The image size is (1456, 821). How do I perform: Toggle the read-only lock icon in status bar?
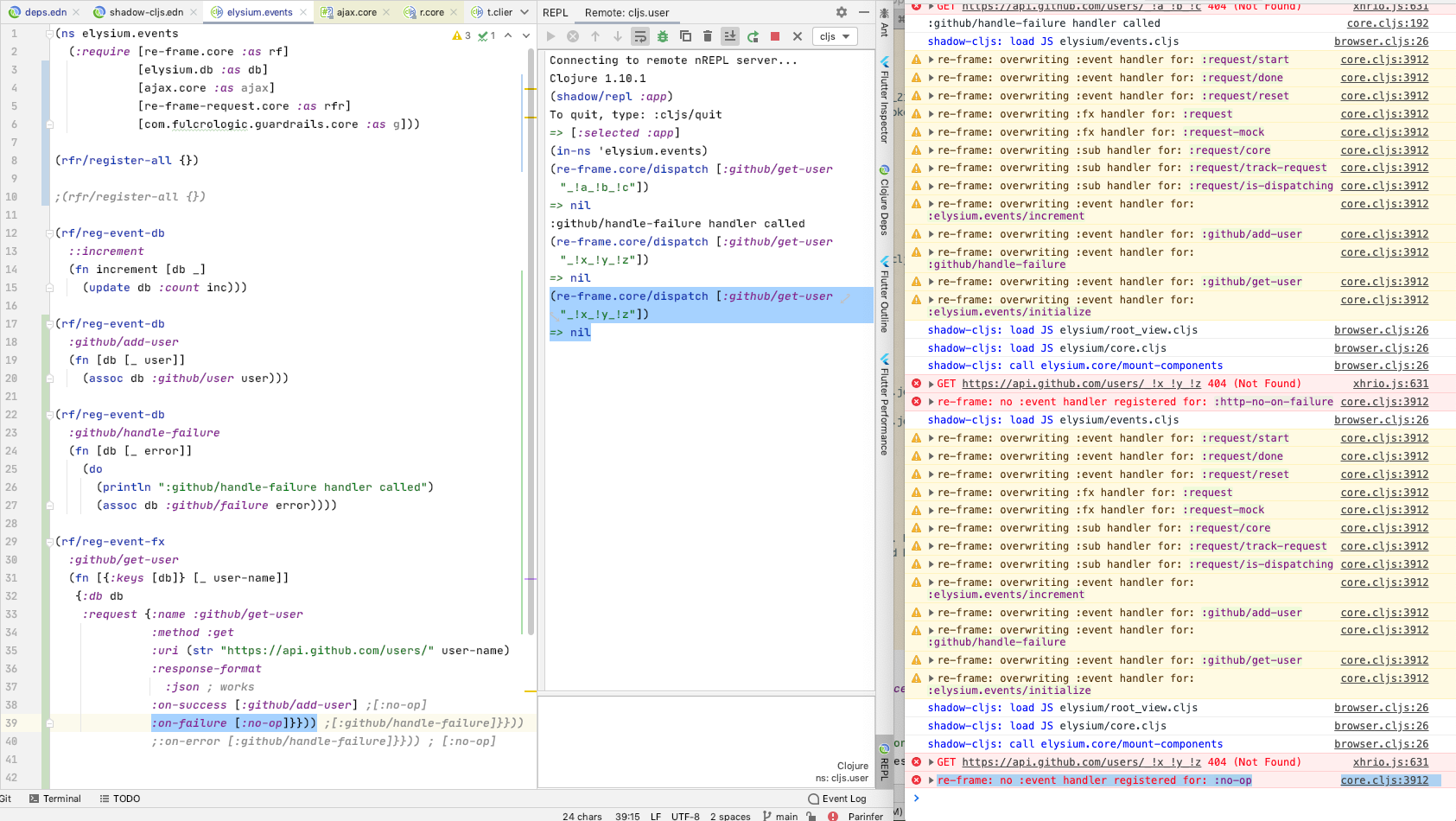coord(811,816)
